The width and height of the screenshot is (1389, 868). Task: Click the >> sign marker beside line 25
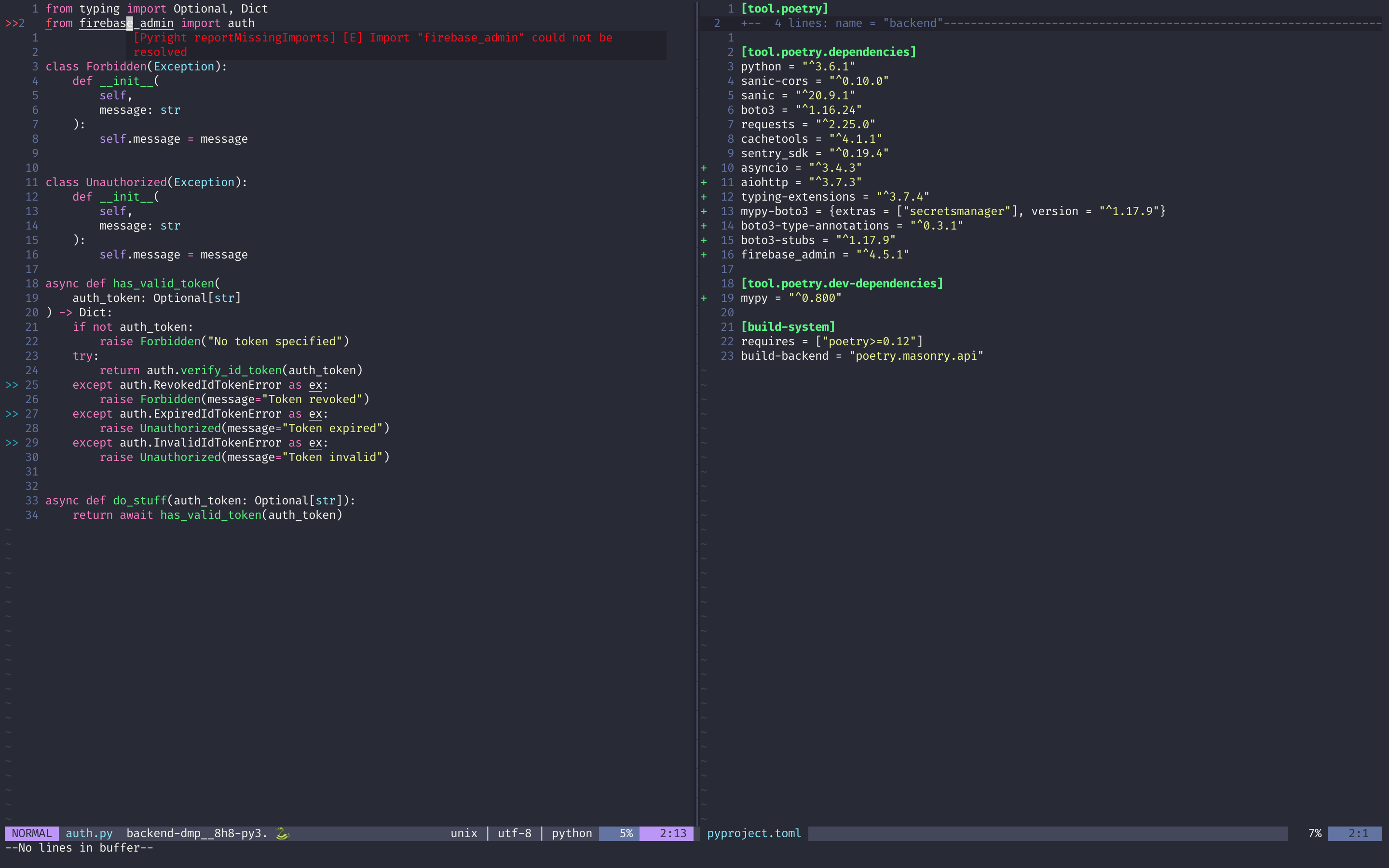click(12, 385)
